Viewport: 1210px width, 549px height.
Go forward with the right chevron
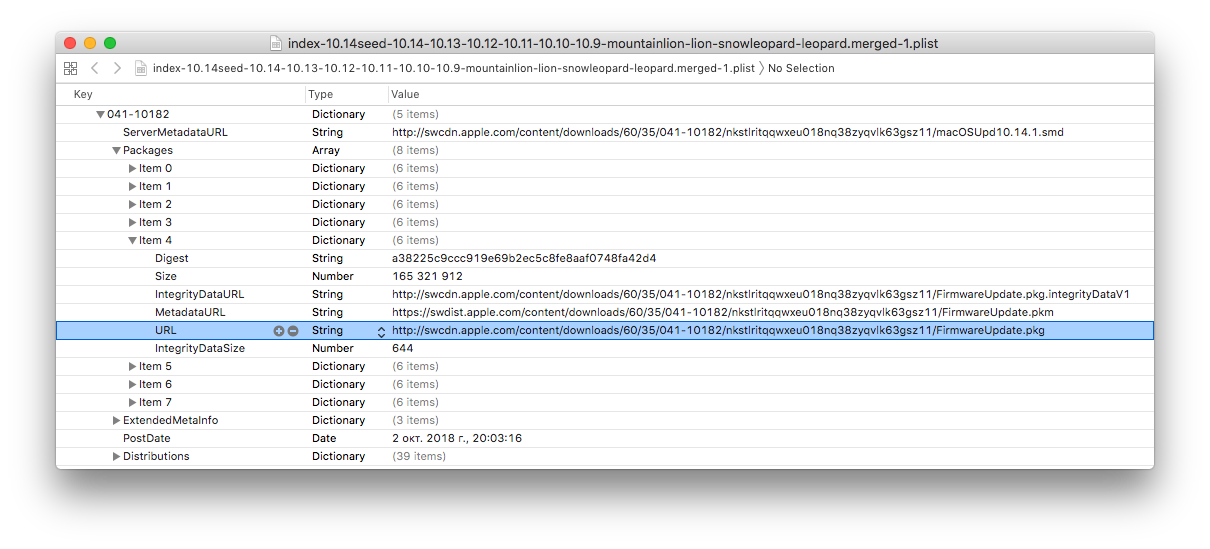coord(117,68)
